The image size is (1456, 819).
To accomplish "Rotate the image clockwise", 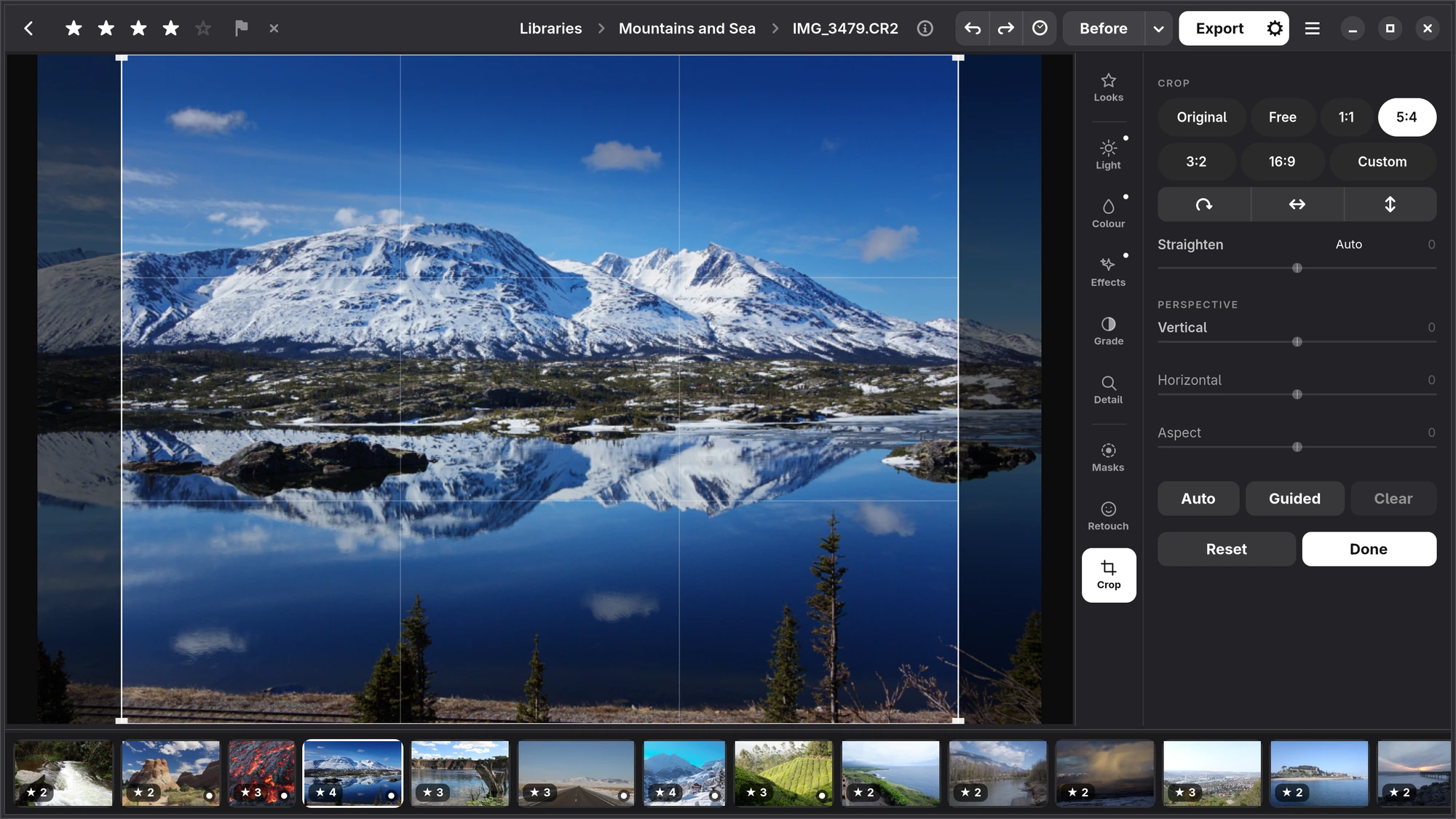I will pos(1204,205).
